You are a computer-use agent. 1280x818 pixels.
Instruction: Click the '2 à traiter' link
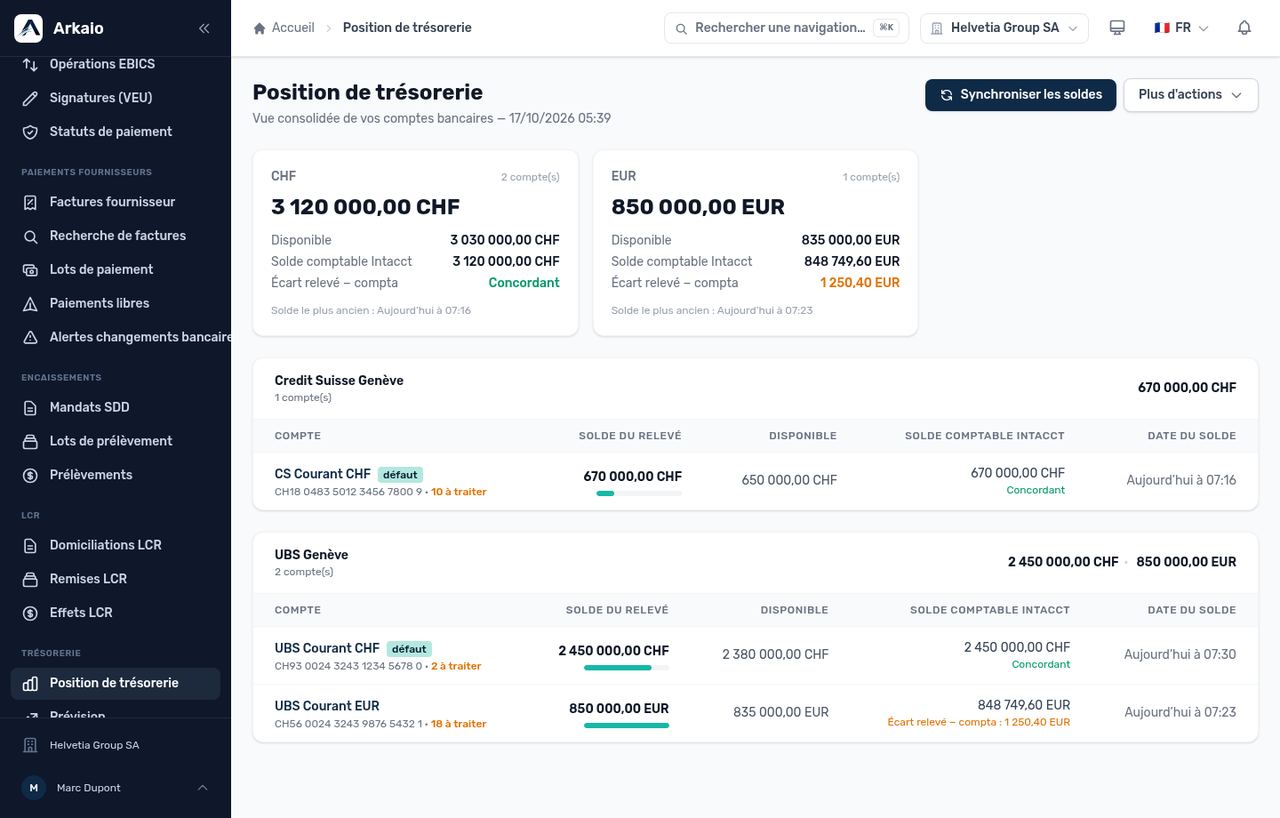click(456, 666)
